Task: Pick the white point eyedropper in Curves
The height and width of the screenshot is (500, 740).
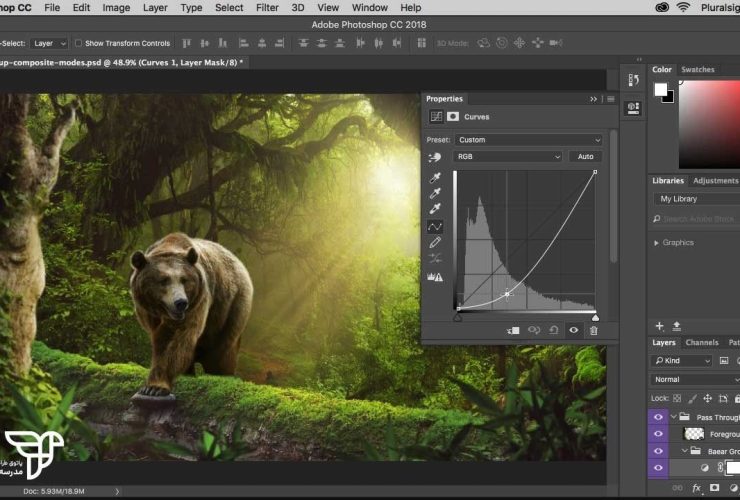Action: click(x=435, y=209)
